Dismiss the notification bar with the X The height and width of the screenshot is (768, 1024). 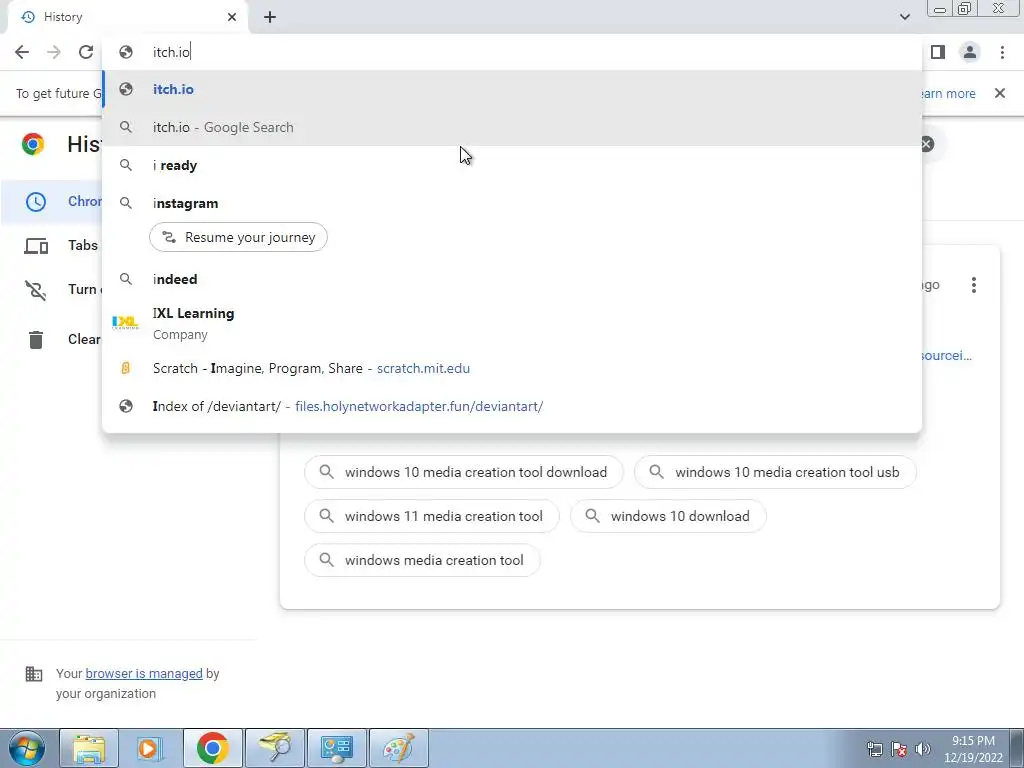pyautogui.click(x=1000, y=93)
